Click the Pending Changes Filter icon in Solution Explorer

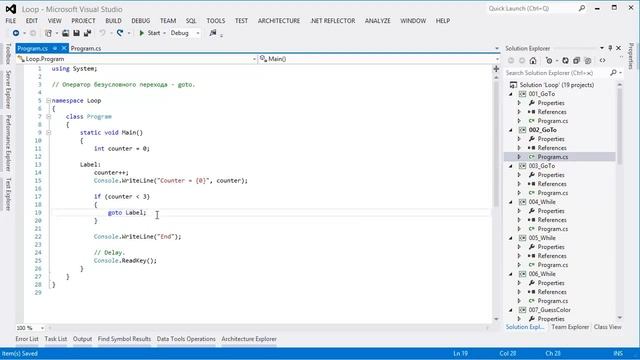pos(549,60)
